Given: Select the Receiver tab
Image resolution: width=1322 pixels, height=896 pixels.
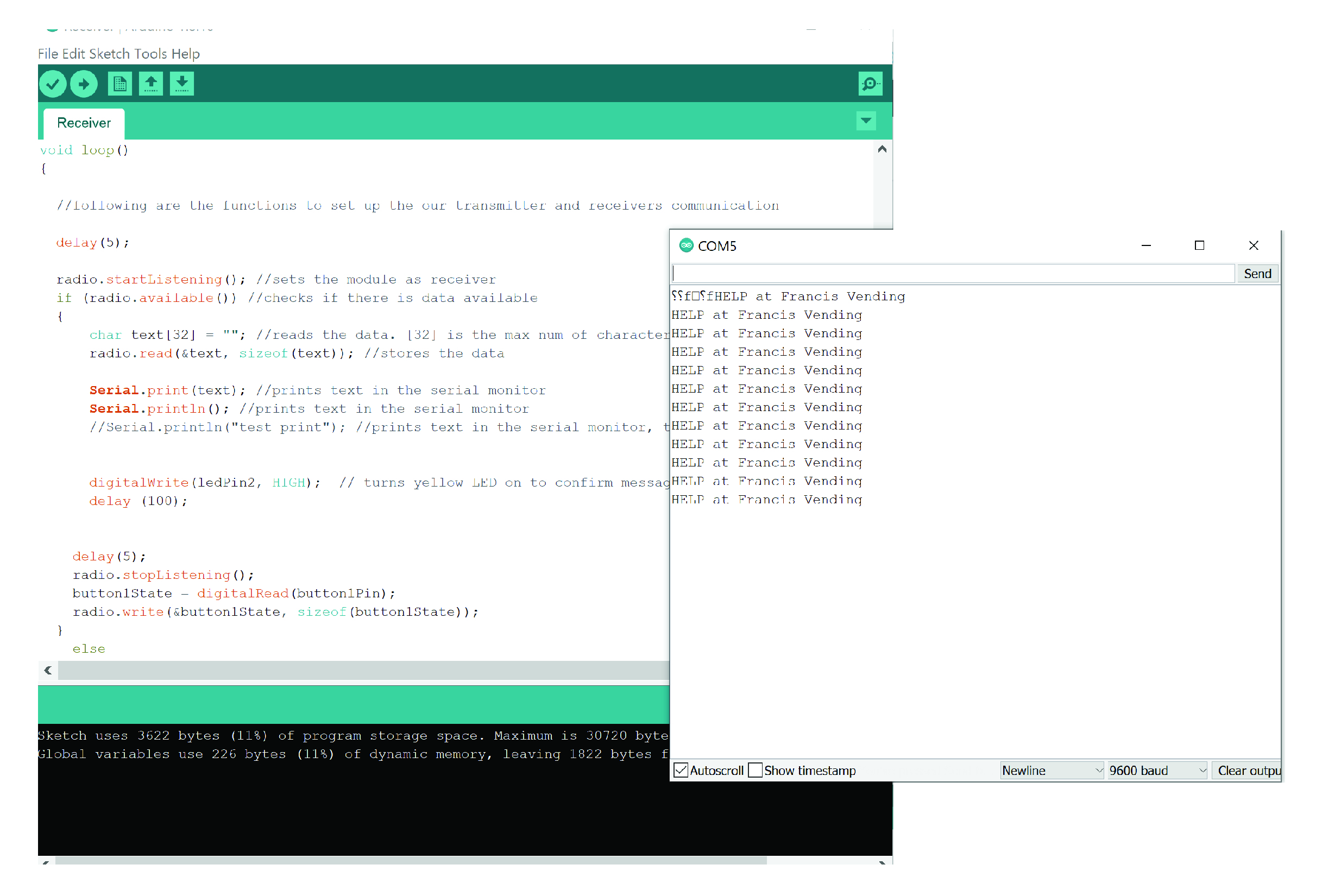Looking at the screenshot, I should (84, 123).
